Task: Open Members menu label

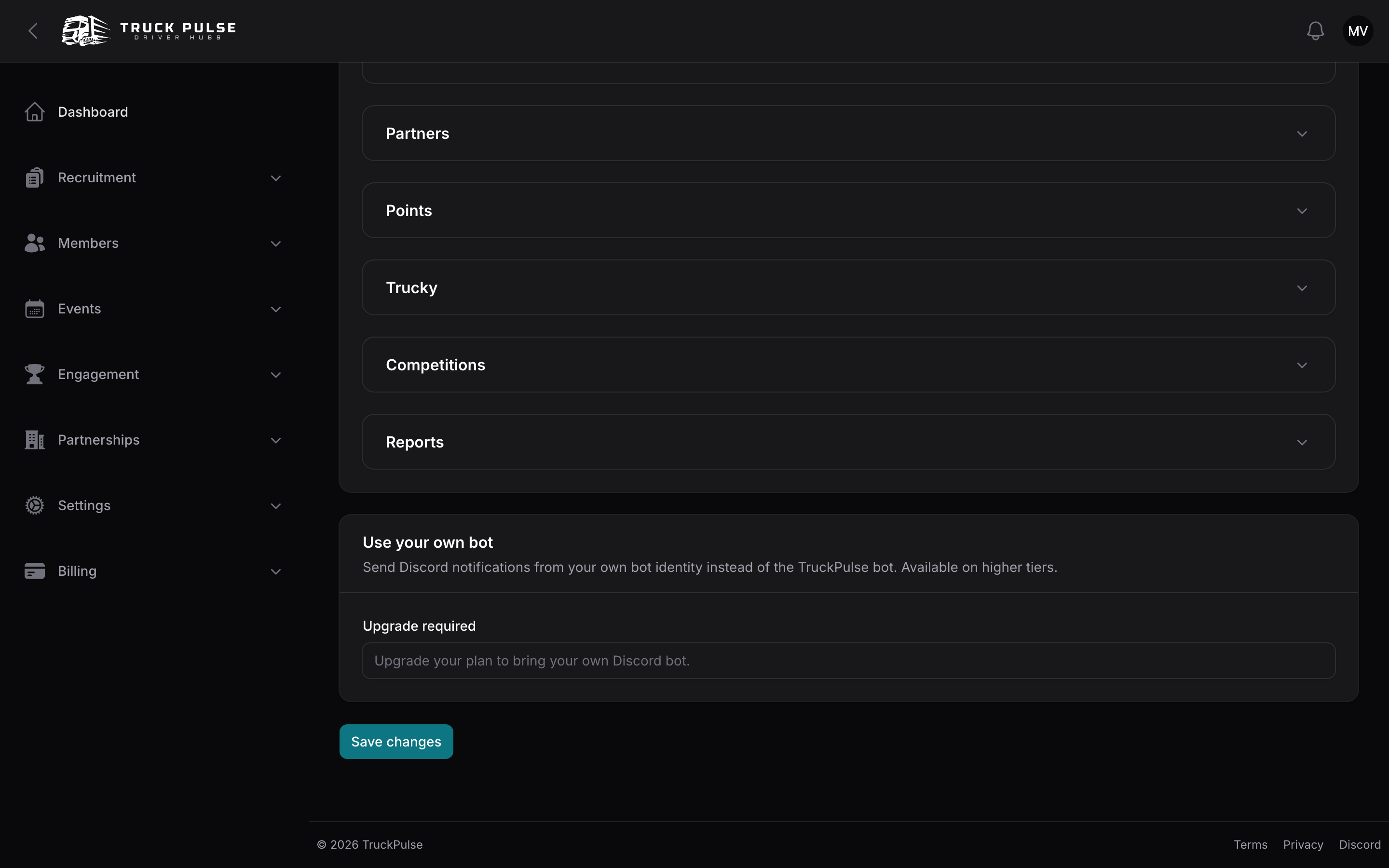Action: pos(88,243)
